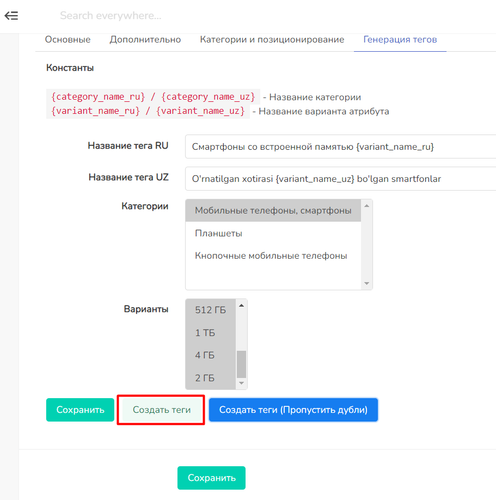496x500 pixels.
Task: Click green Сохранить button beside Создать теги
Action: click(80, 410)
